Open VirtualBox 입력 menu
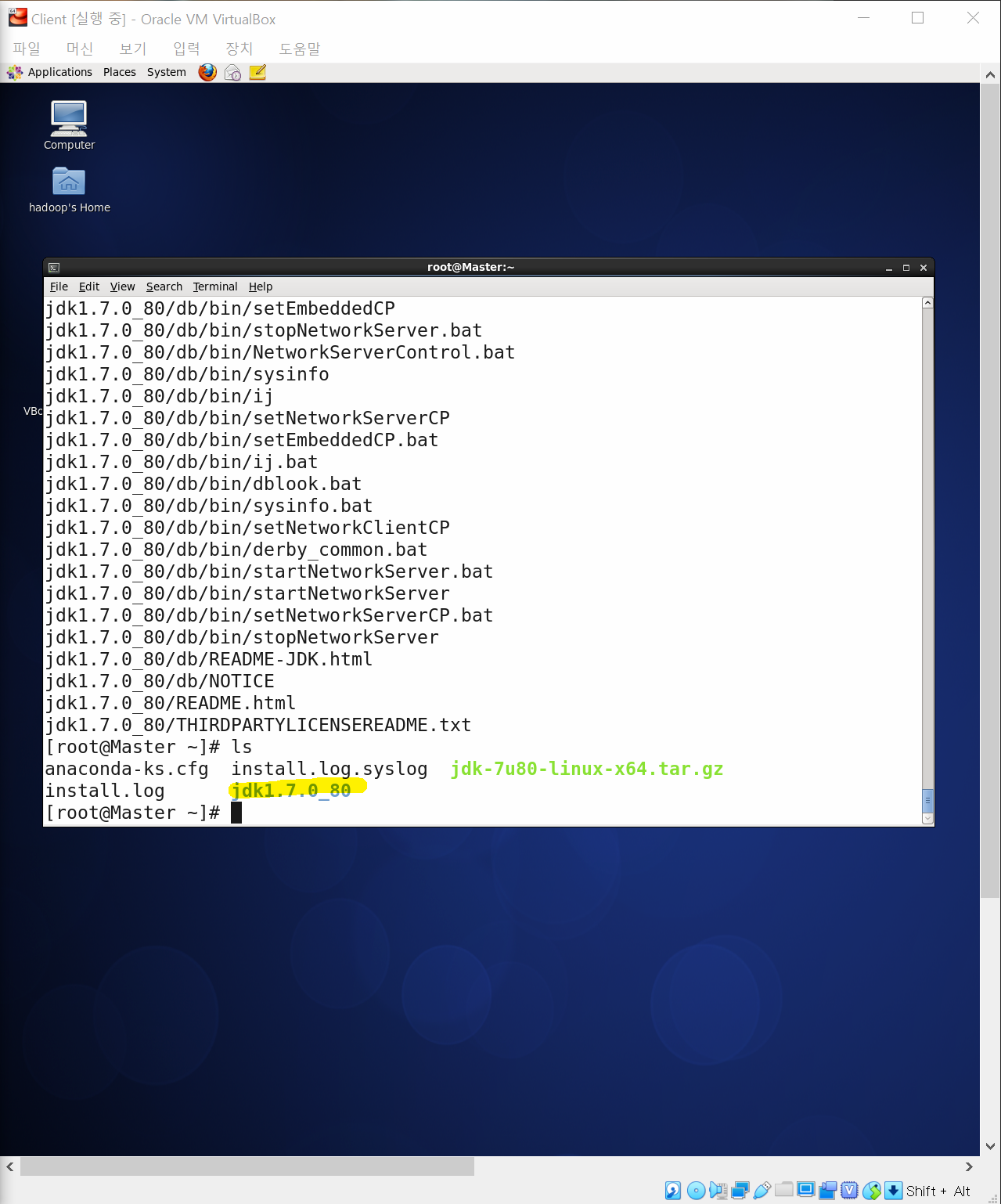Image resolution: width=1001 pixels, height=1204 pixels. tap(186, 49)
